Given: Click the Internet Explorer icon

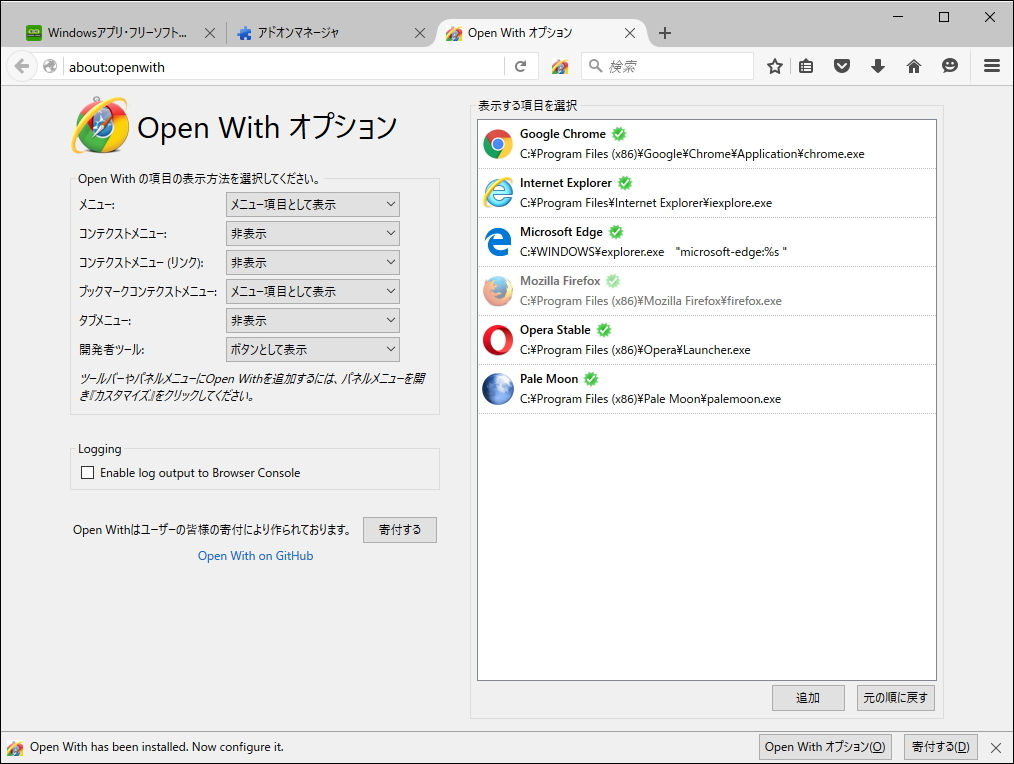Looking at the screenshot, I should tap(497, 192).
